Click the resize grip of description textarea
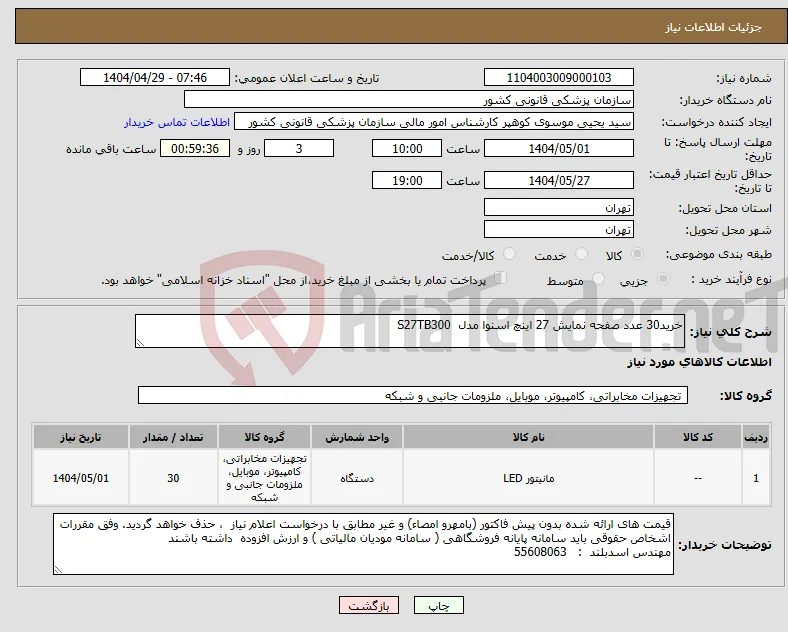This screenshot has height=632, width=788. click(x=140, y=343)
